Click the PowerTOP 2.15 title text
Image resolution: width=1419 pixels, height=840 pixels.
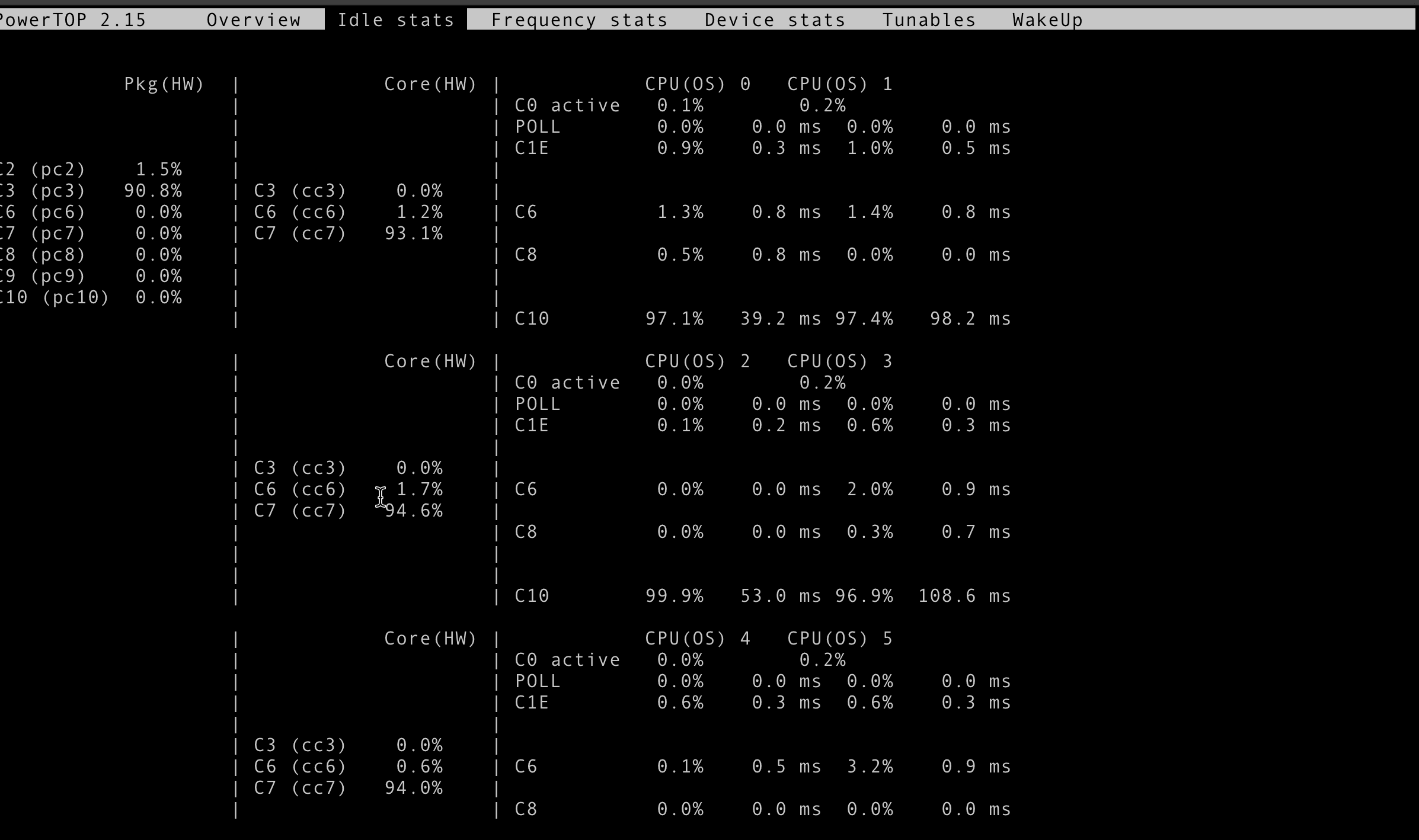(x=73, y=20)
